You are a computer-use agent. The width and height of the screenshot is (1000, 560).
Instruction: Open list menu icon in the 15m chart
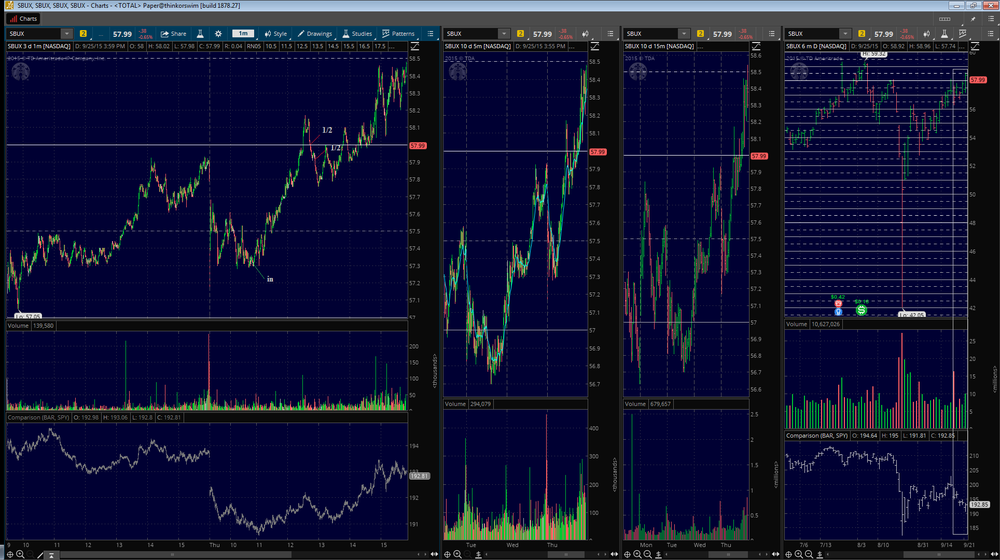point(772,34)
